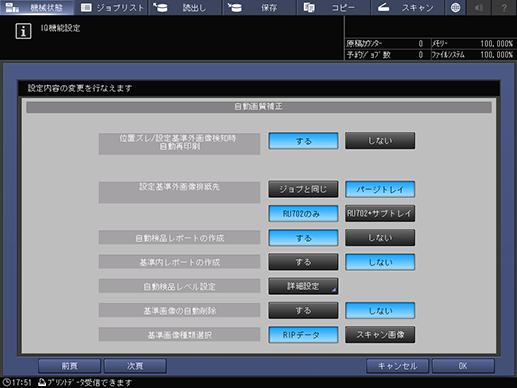
Task: Choose RU702+サブトレイ option
Action: (380, 213)
